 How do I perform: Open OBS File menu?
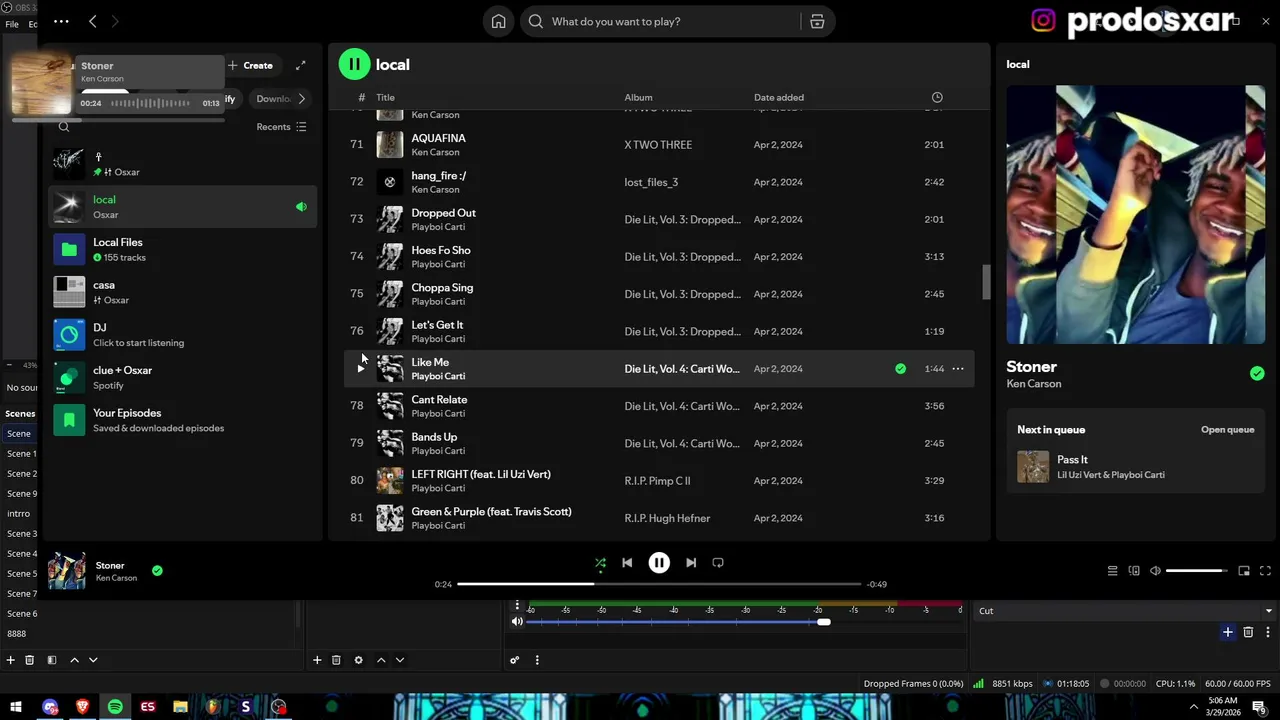coord(12,24)
